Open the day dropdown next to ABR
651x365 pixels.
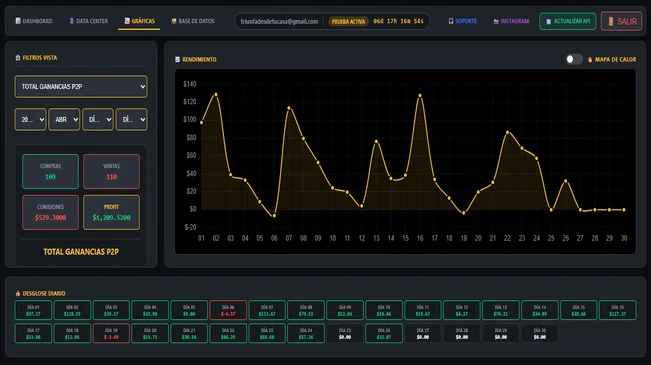click(x=98, y=120)
